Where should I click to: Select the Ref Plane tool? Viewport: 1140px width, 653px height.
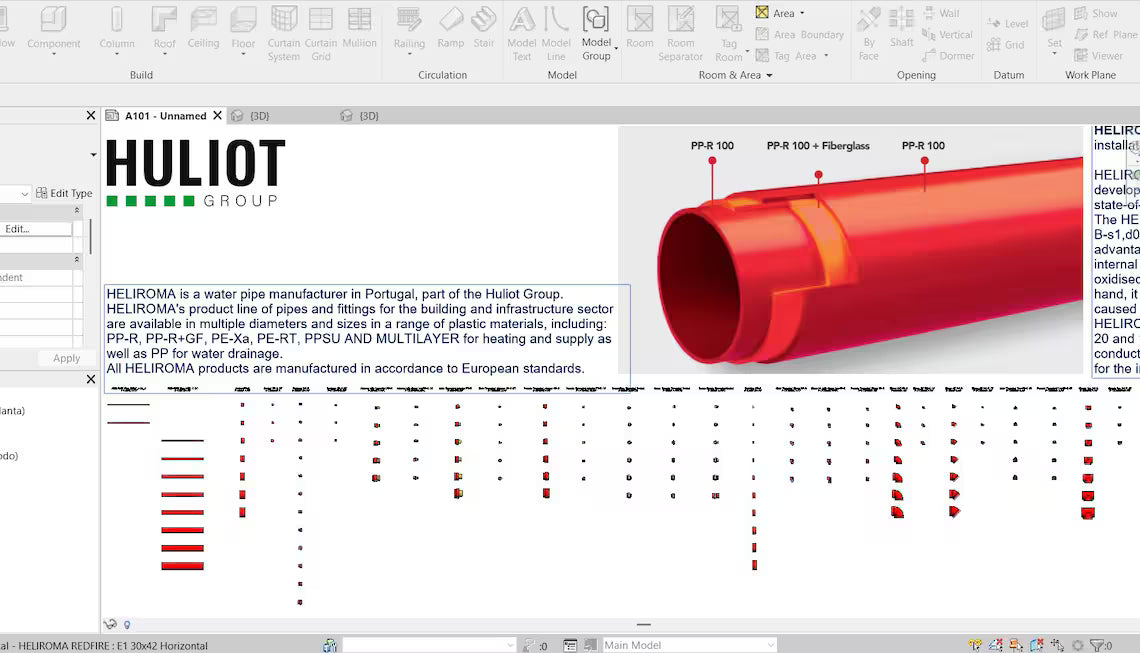[x=1106, y=34]
